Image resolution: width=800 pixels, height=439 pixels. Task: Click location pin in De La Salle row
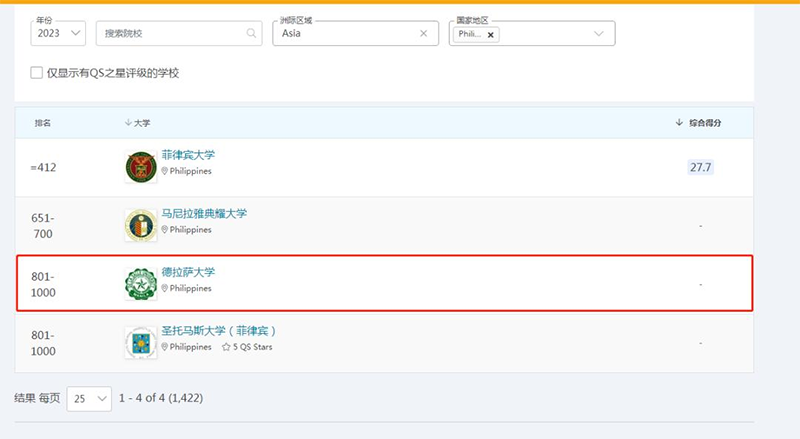165,288
